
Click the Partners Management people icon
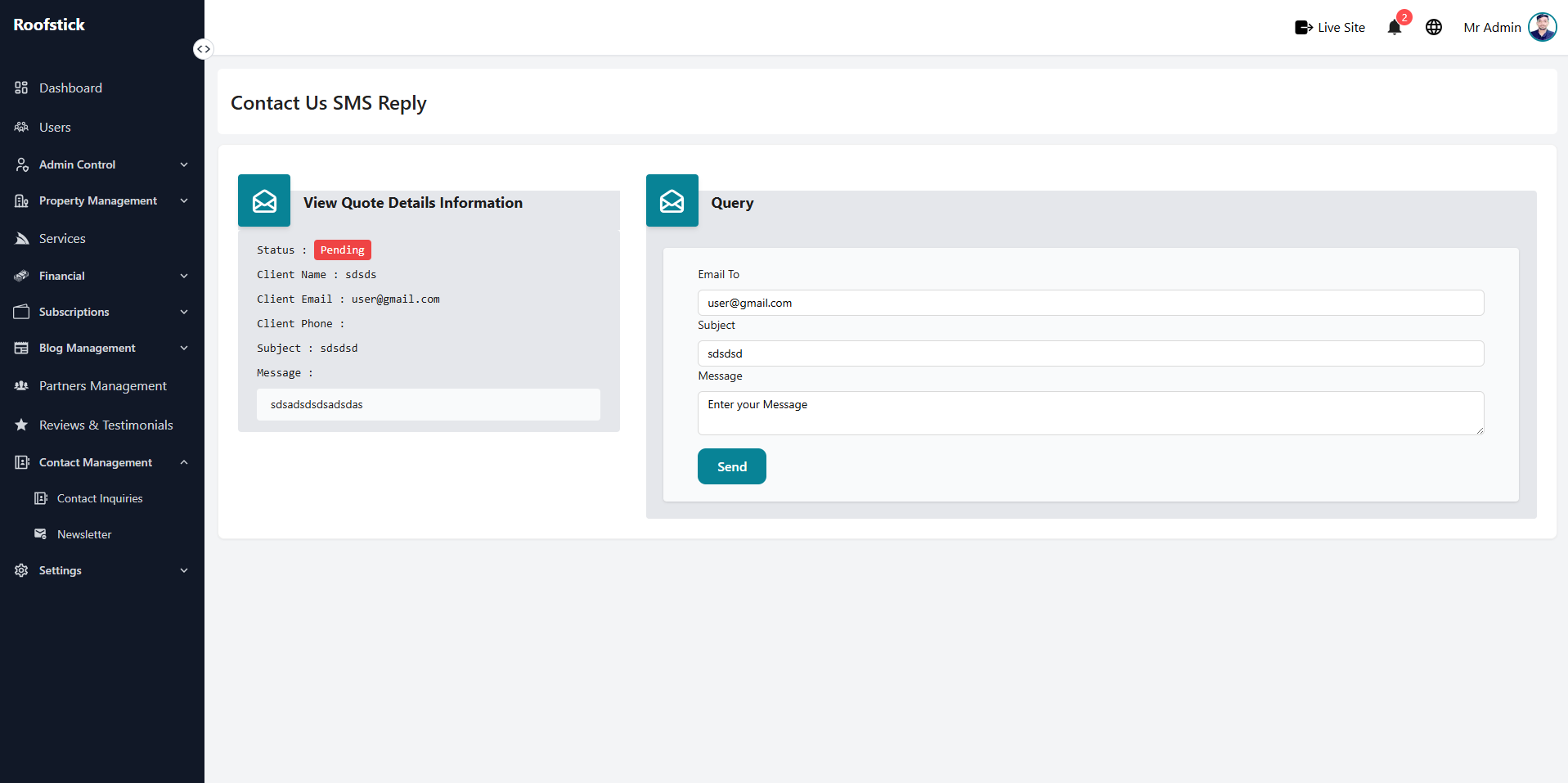coord(21,385)
